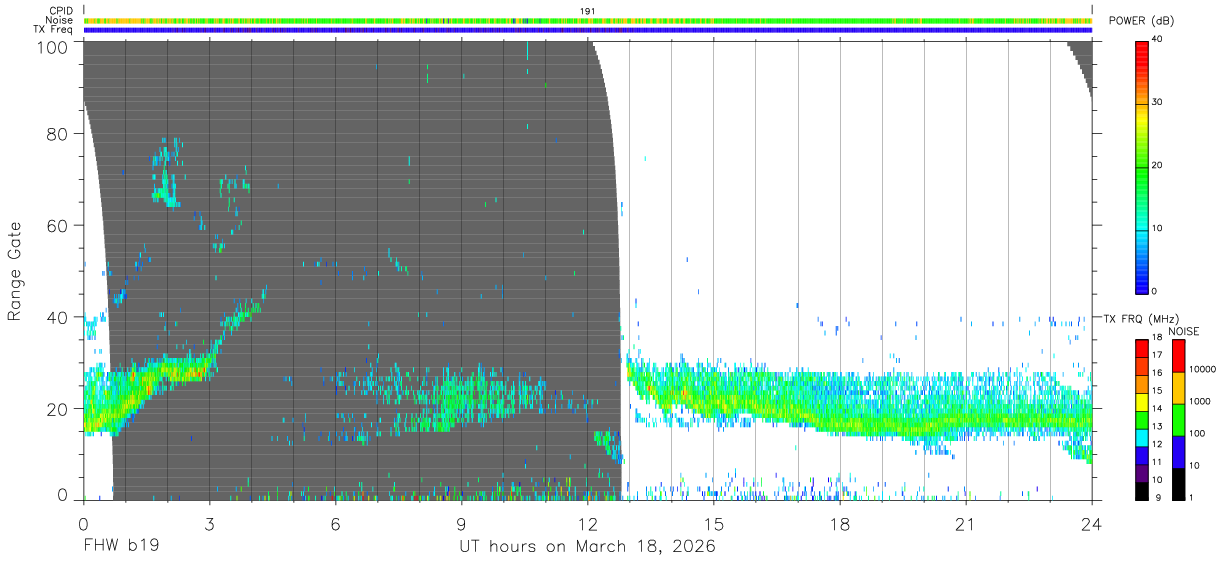Click the 40 tick on Range Gate axis
The width and height of the screenshot is (1228, 567).
58,317
